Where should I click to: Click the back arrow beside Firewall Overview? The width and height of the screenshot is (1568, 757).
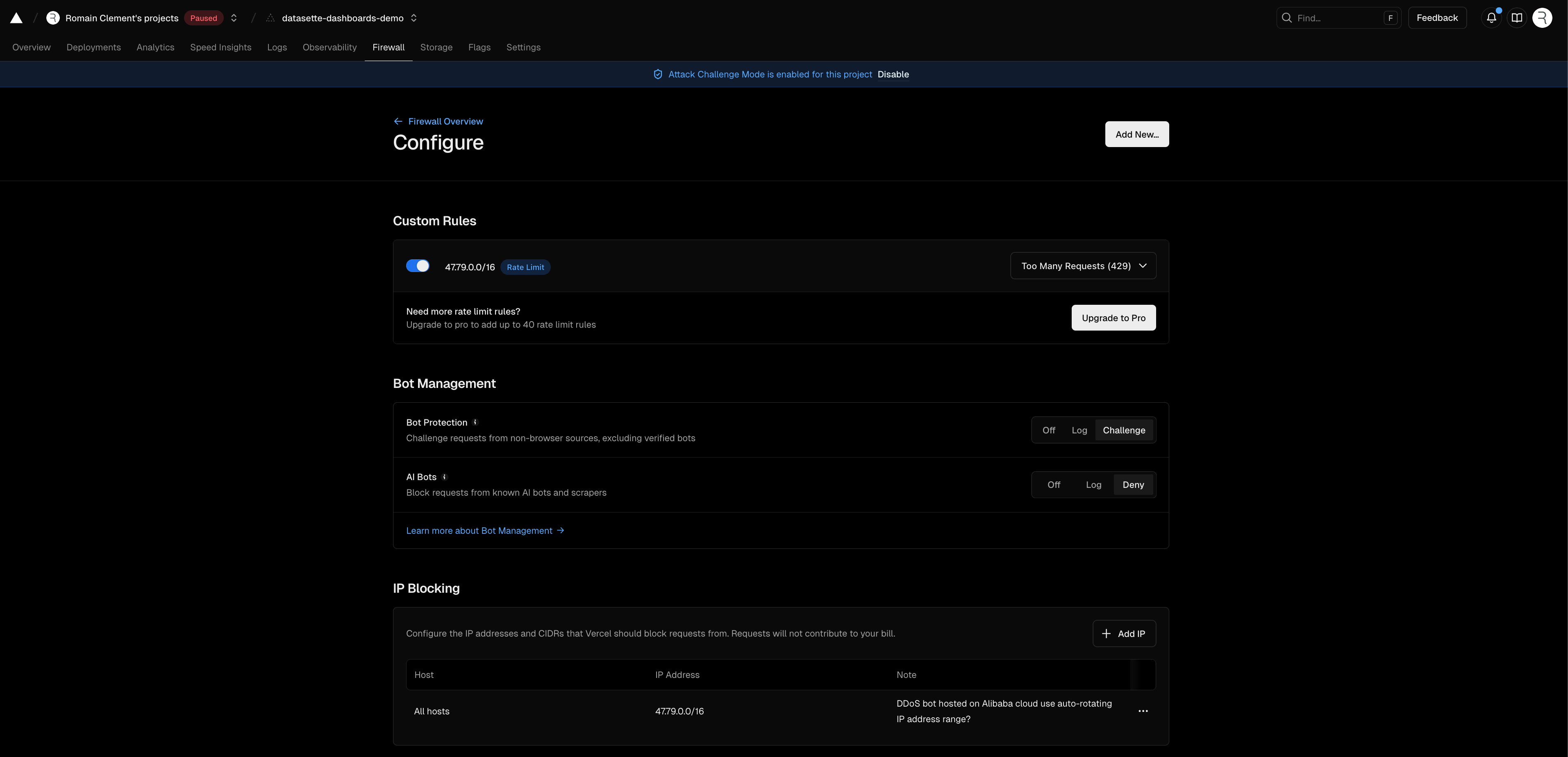tap(398, 122)
